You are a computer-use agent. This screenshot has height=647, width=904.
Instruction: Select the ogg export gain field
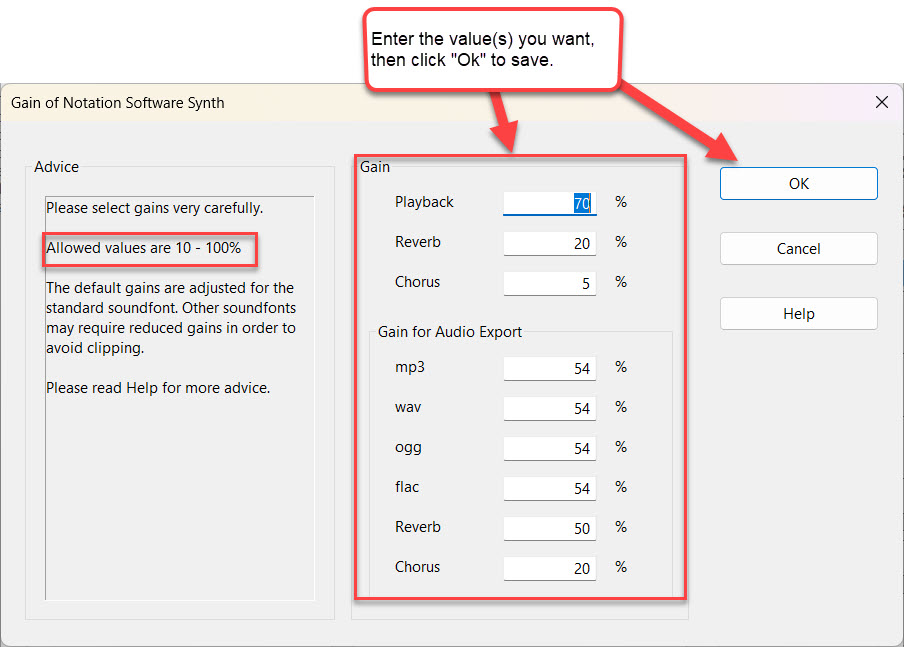[549, 448]
